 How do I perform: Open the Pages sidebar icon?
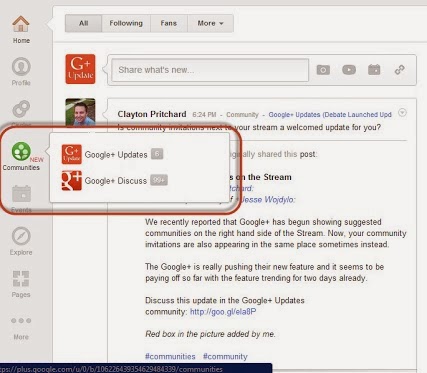(x=21, y=279)
